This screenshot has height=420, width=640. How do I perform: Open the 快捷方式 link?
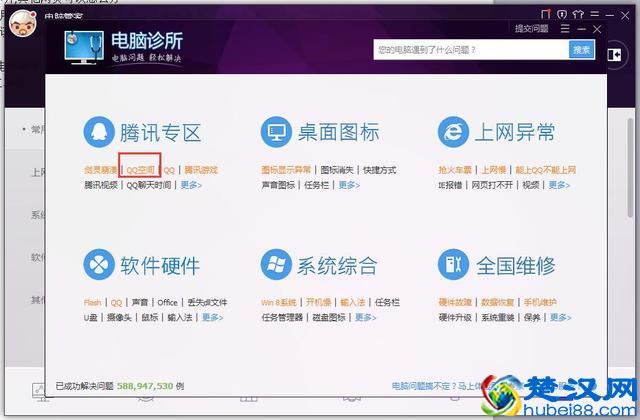click(380, 170)
